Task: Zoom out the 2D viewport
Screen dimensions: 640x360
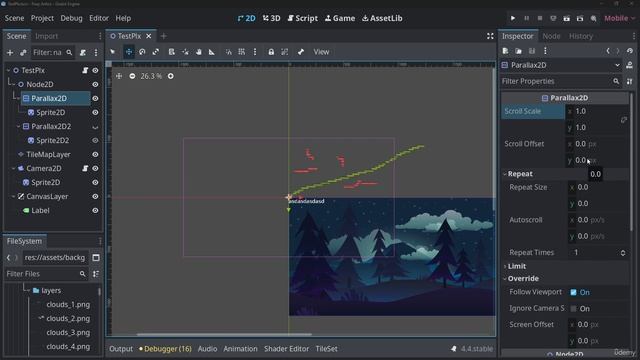Action: click(132, 76)
